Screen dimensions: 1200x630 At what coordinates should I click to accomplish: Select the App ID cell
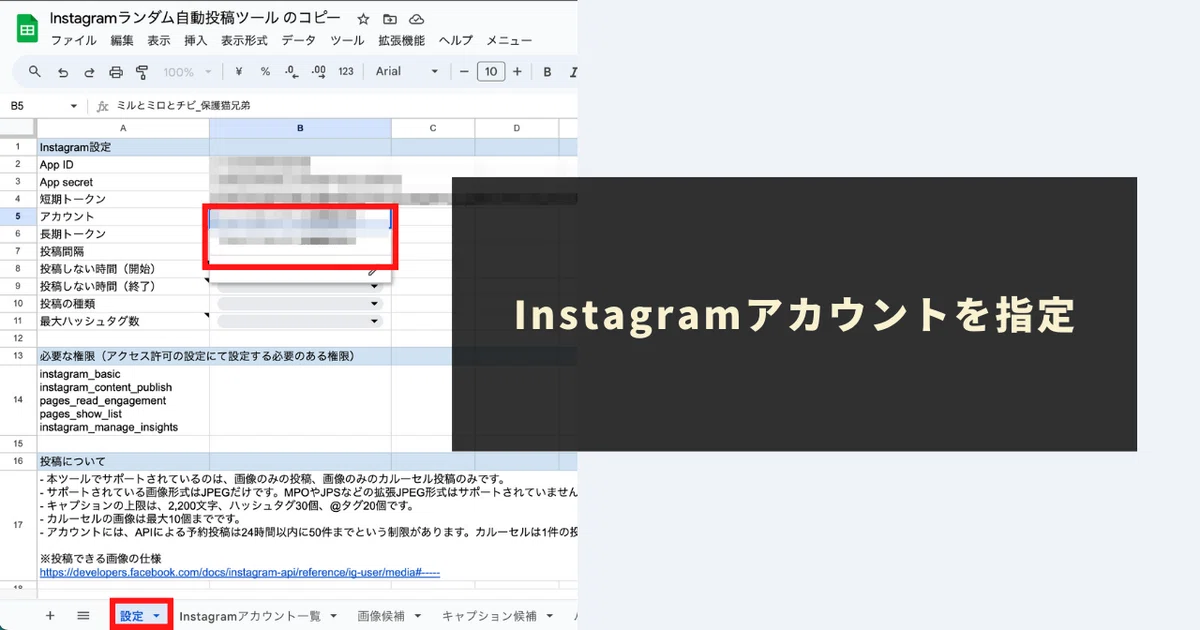click(x=123, y=165)
